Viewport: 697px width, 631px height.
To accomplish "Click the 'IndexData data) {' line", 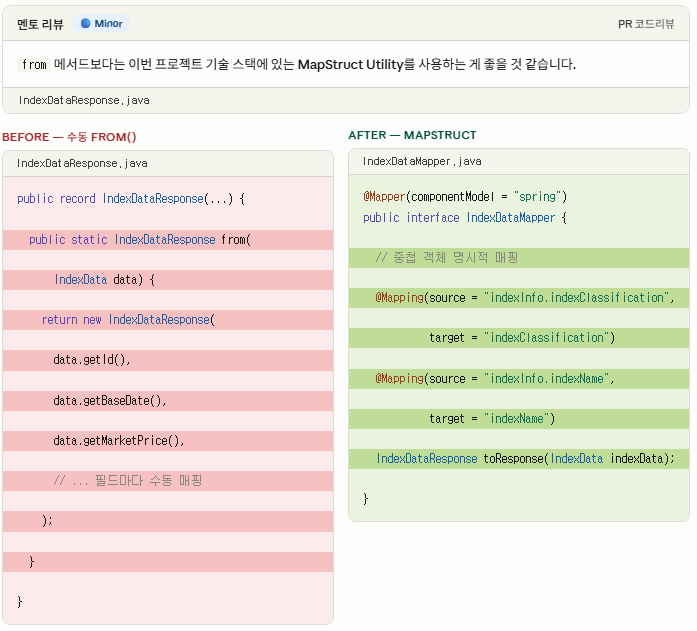I will click(168, 280).
